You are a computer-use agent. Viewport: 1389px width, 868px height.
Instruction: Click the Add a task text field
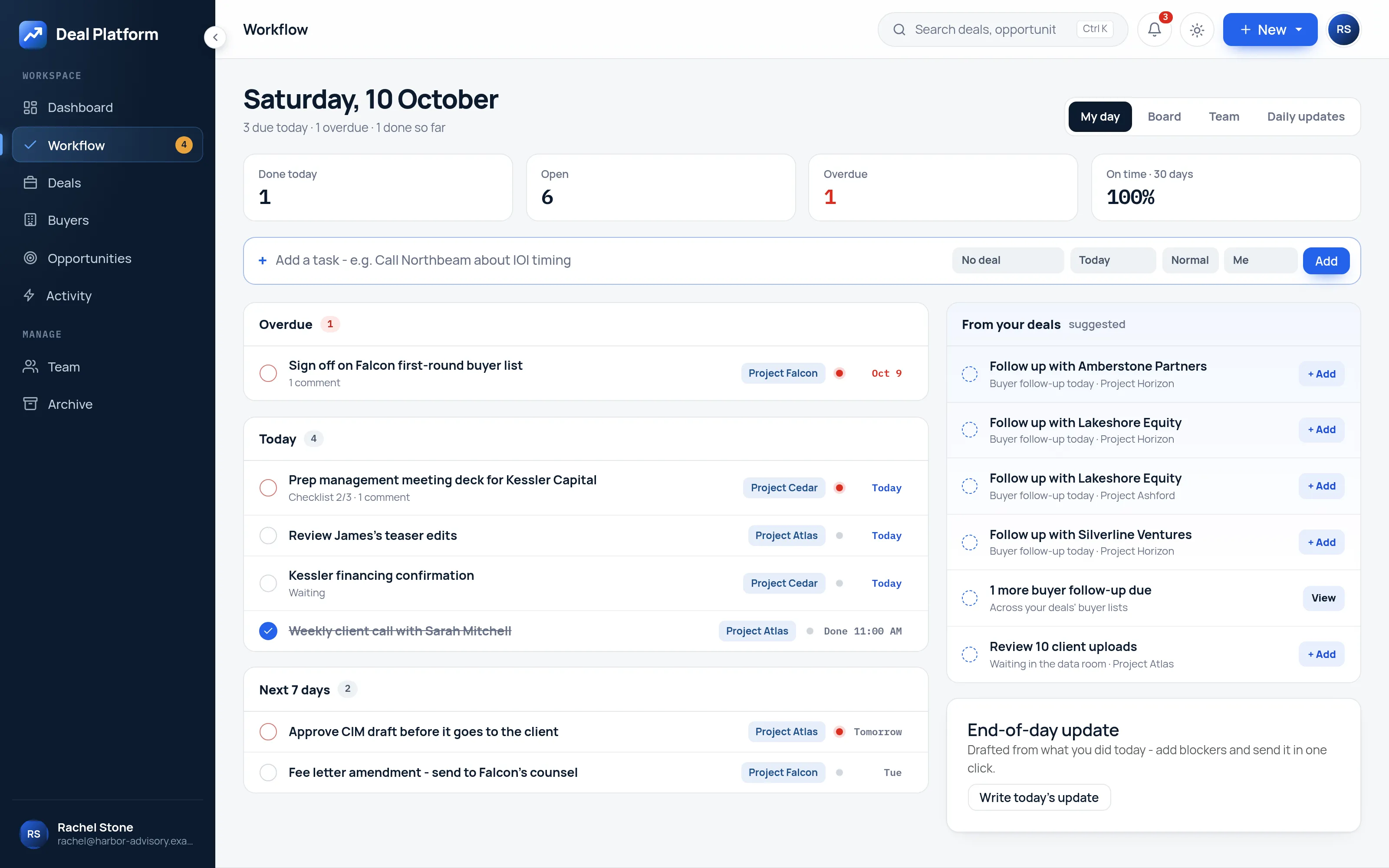(609, 261)
